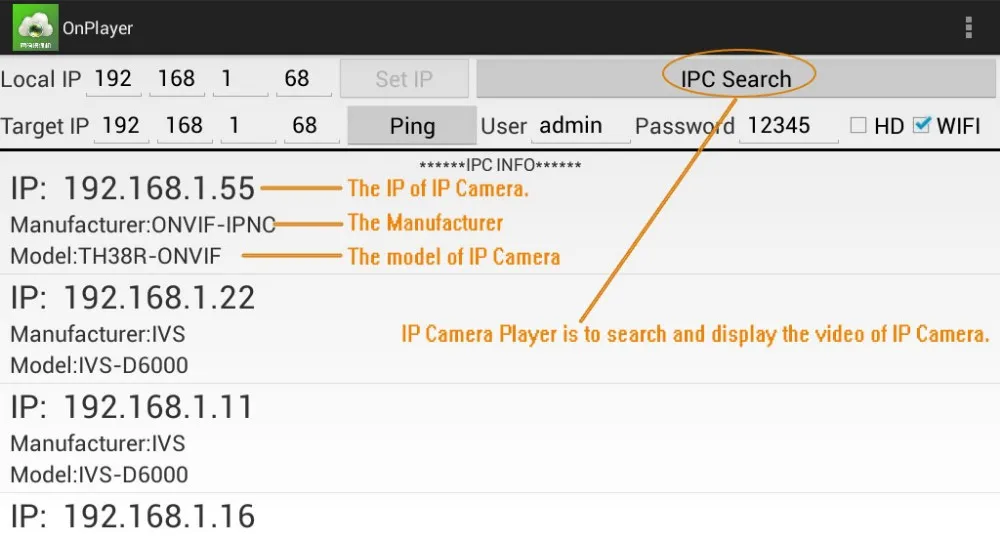Click Target IP first octet field
1000x539 pixels.
121,126
